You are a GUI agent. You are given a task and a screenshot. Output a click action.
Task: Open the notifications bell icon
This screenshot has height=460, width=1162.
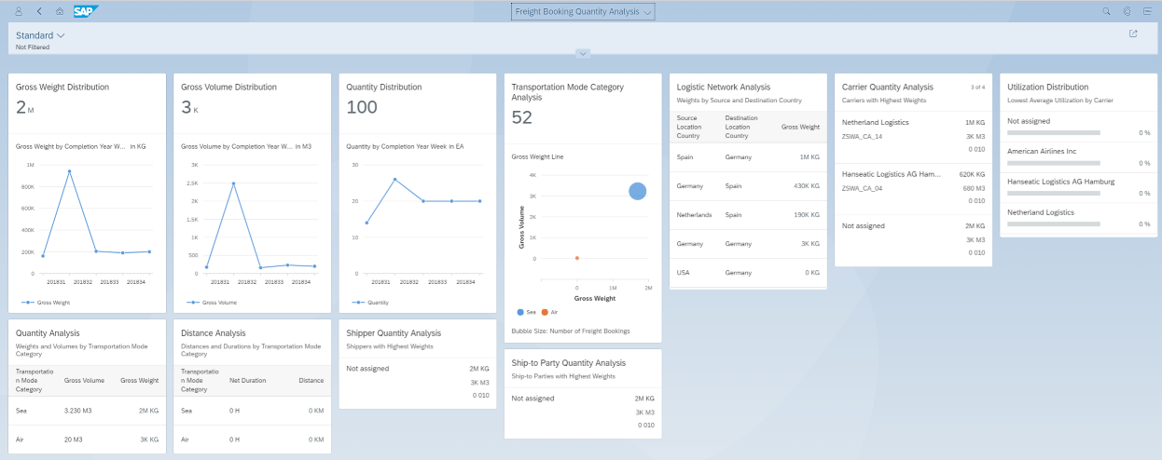[1127, 12]
